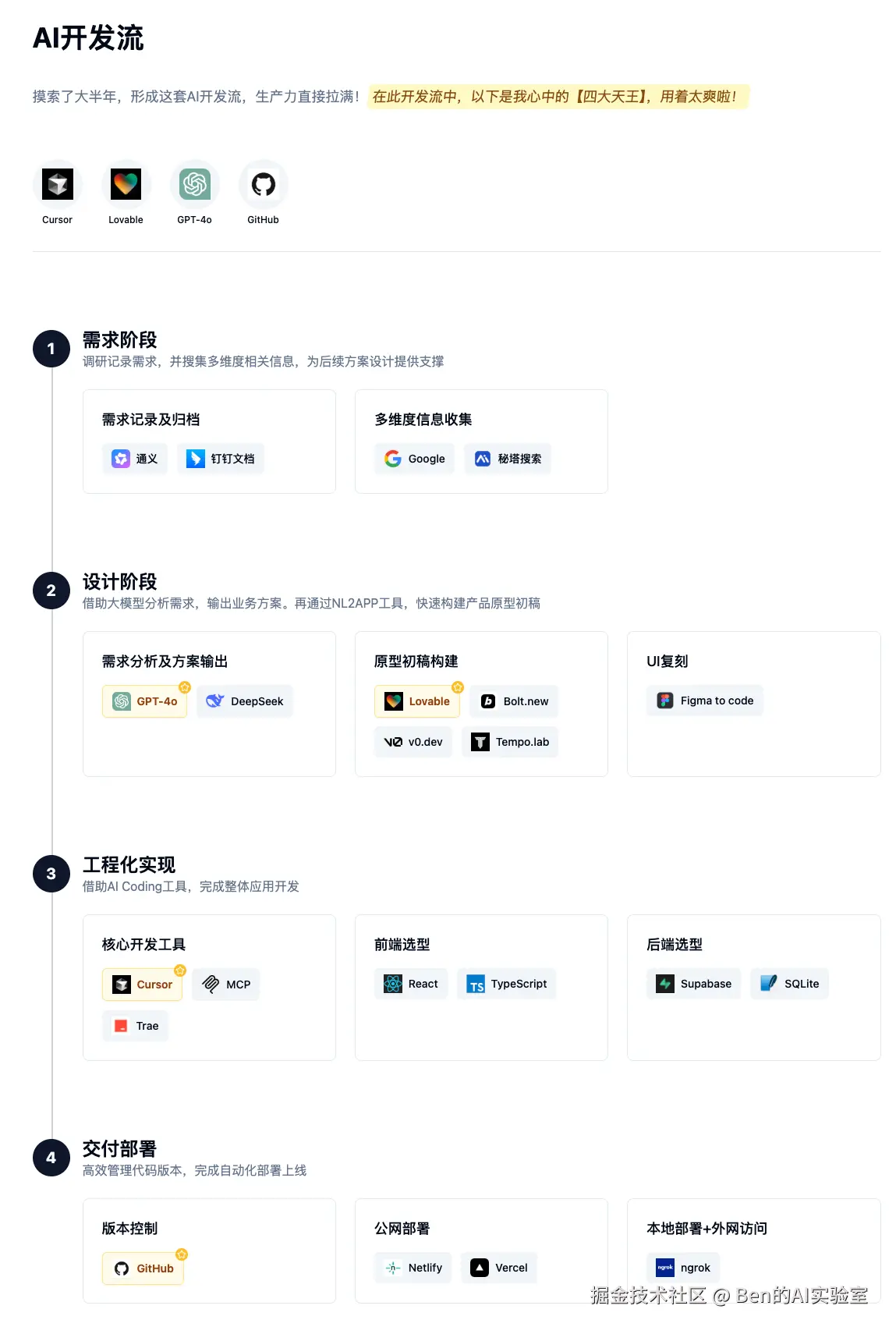This screenshot has width=896, height=1334.
Task: Click the Cursor icon in top row
Action: click(57, 185)
